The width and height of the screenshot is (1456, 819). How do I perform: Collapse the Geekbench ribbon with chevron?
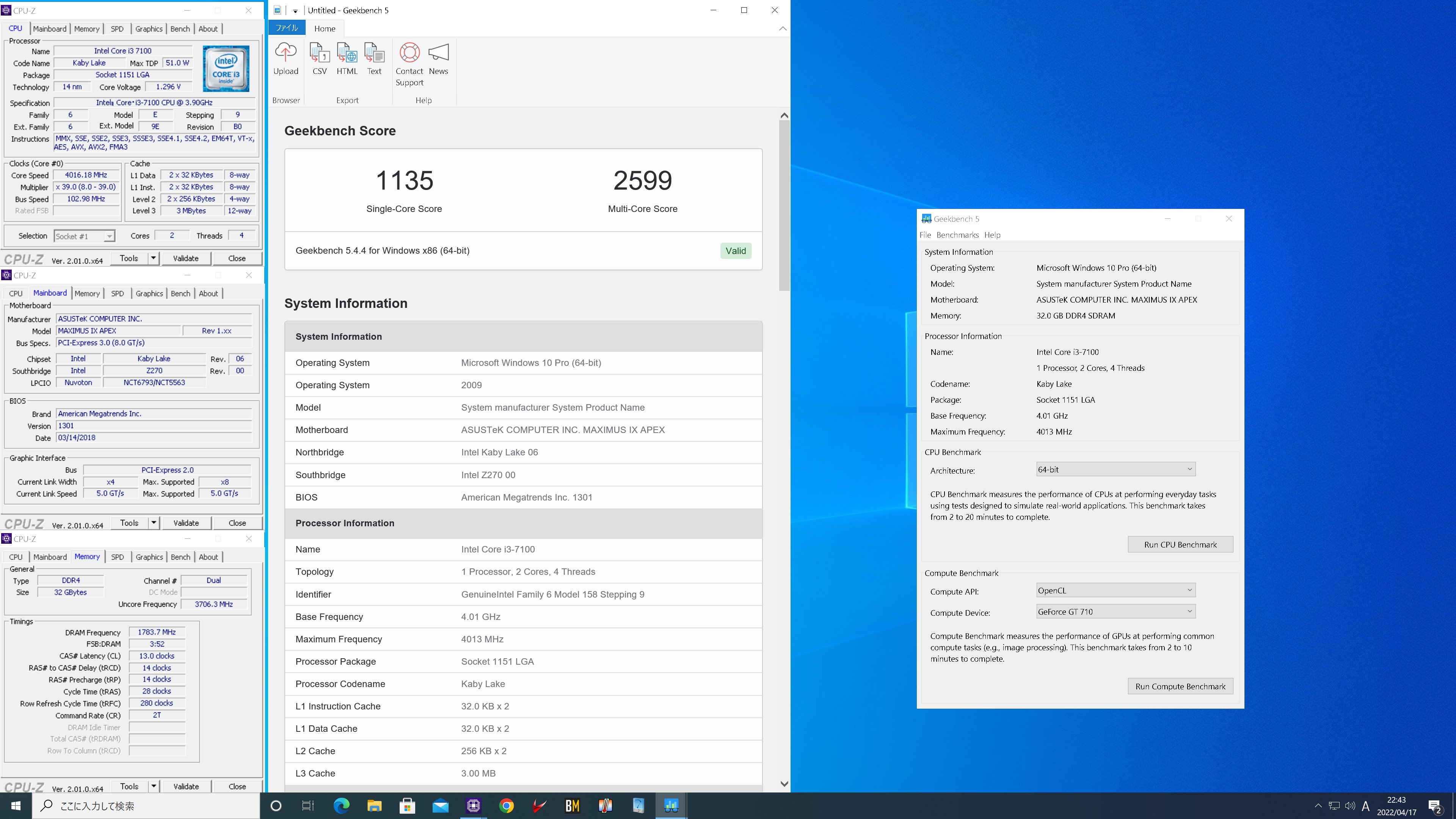click(782, 28)
